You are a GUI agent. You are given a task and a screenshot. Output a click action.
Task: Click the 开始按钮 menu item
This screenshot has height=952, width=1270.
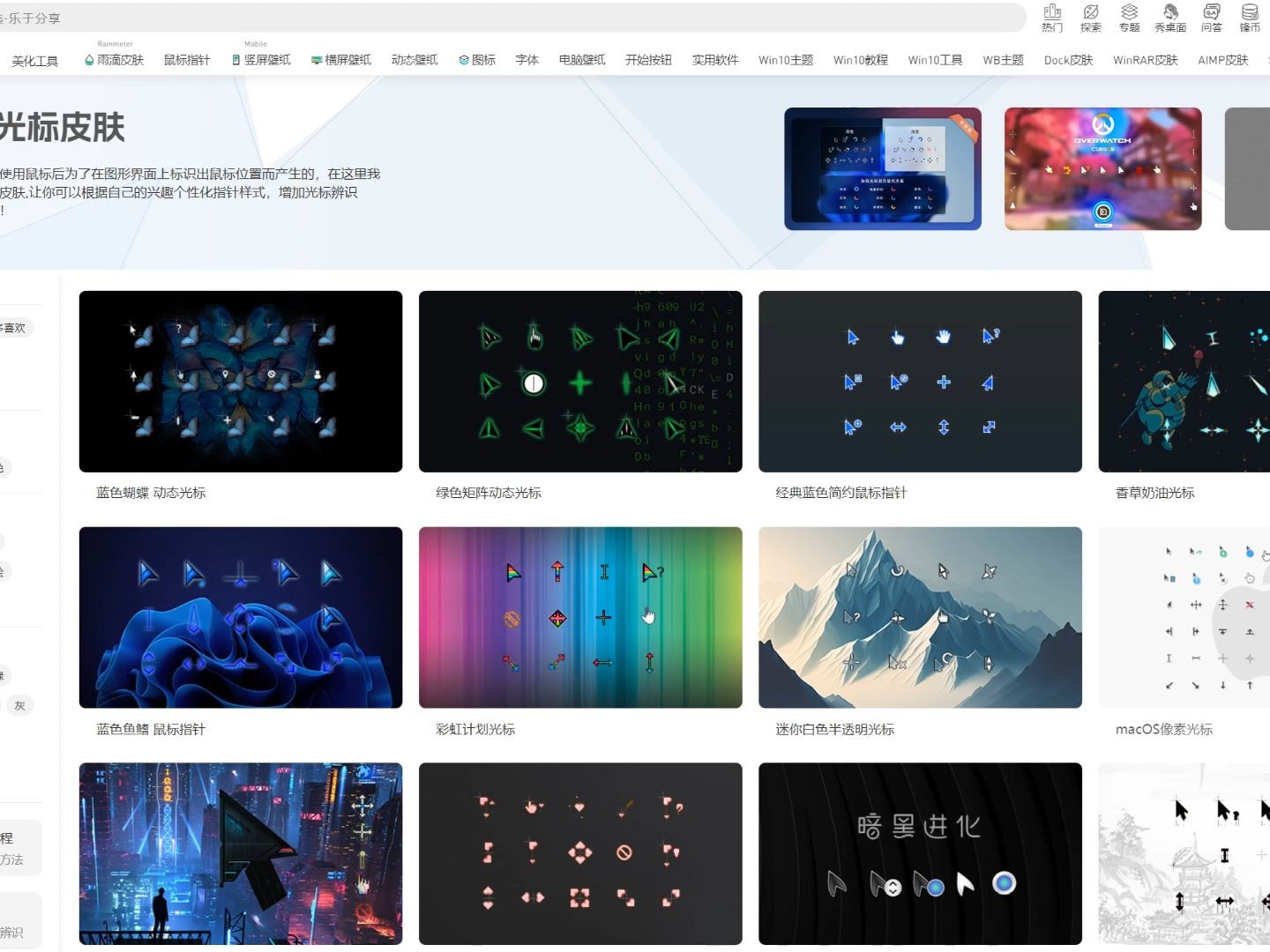click(648, 60)
